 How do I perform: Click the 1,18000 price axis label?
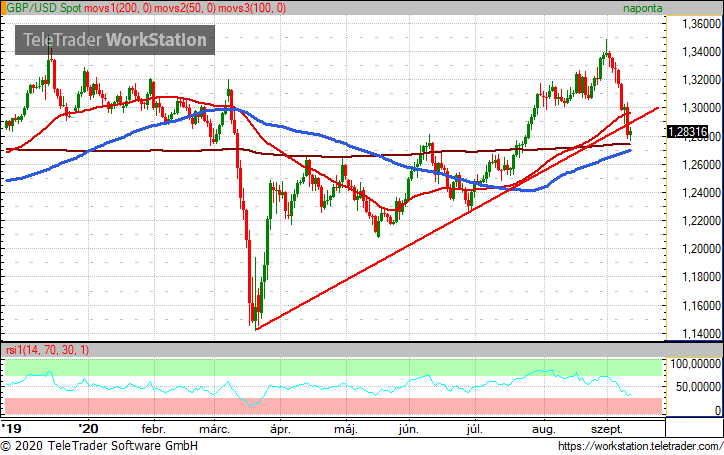click(701, 277)
